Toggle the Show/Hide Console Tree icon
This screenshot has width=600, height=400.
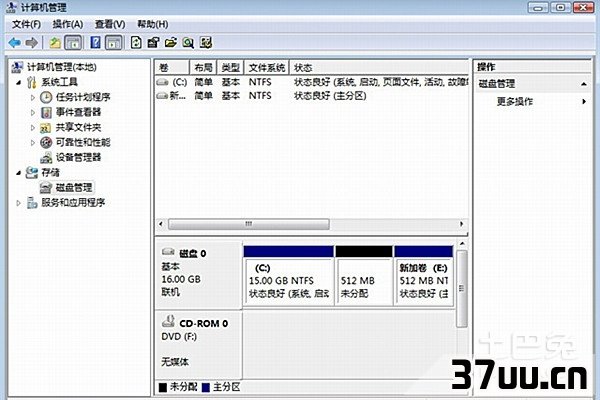(x=73, y=42)
